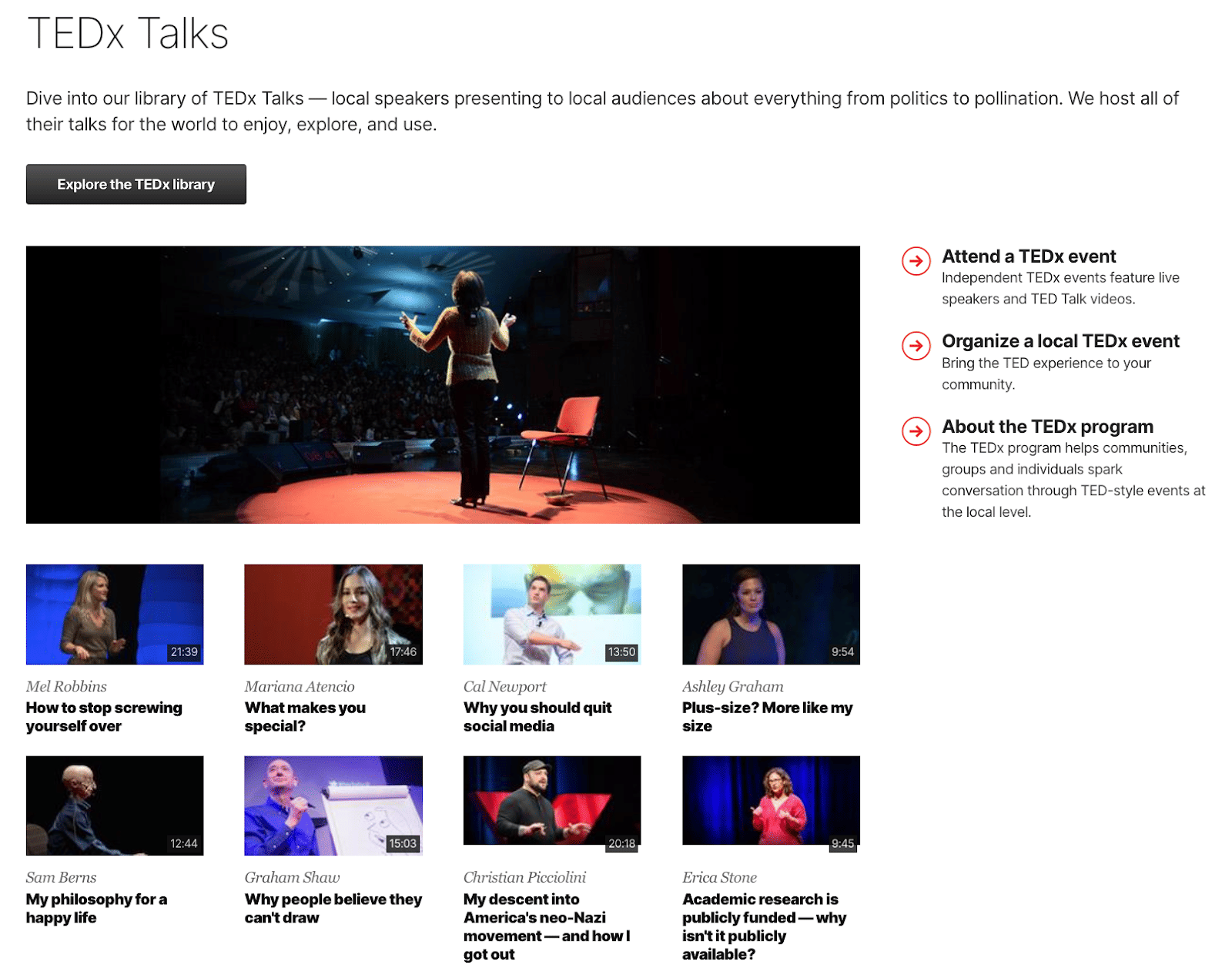
Task: Open the large featured stage speaker image
Action: tap(443, 384)
